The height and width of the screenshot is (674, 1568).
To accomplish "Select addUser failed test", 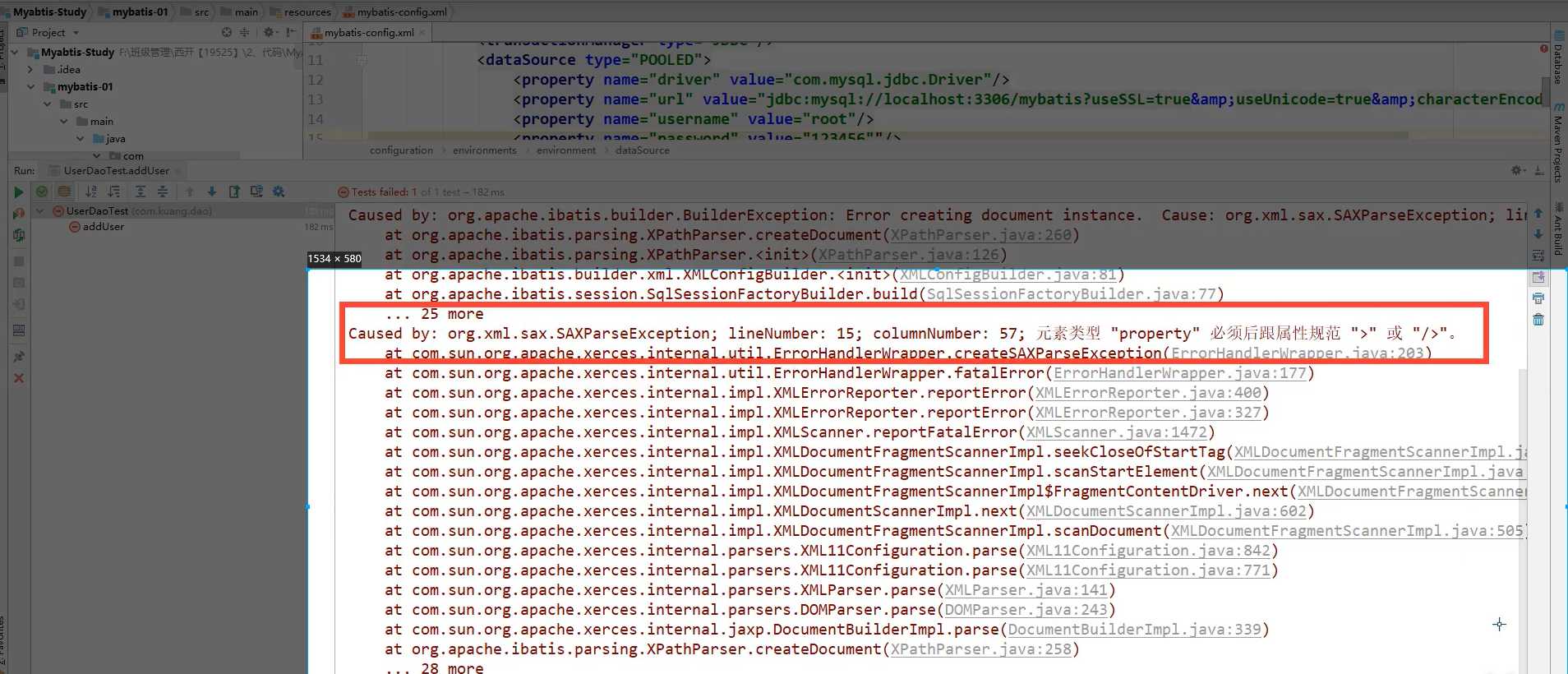I will [x=104, y=226].
